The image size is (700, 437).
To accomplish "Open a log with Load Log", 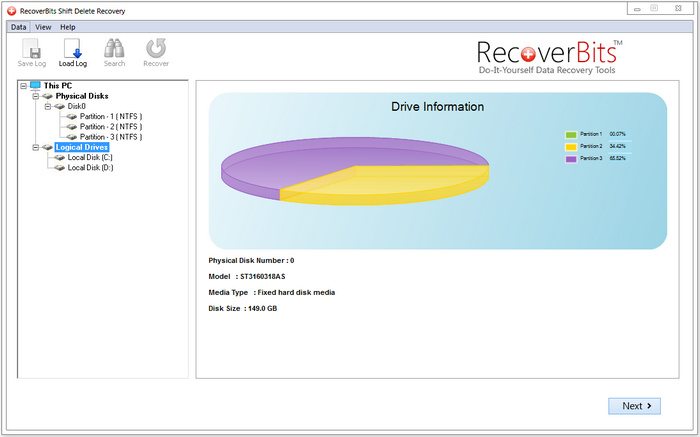I will 73,52.
